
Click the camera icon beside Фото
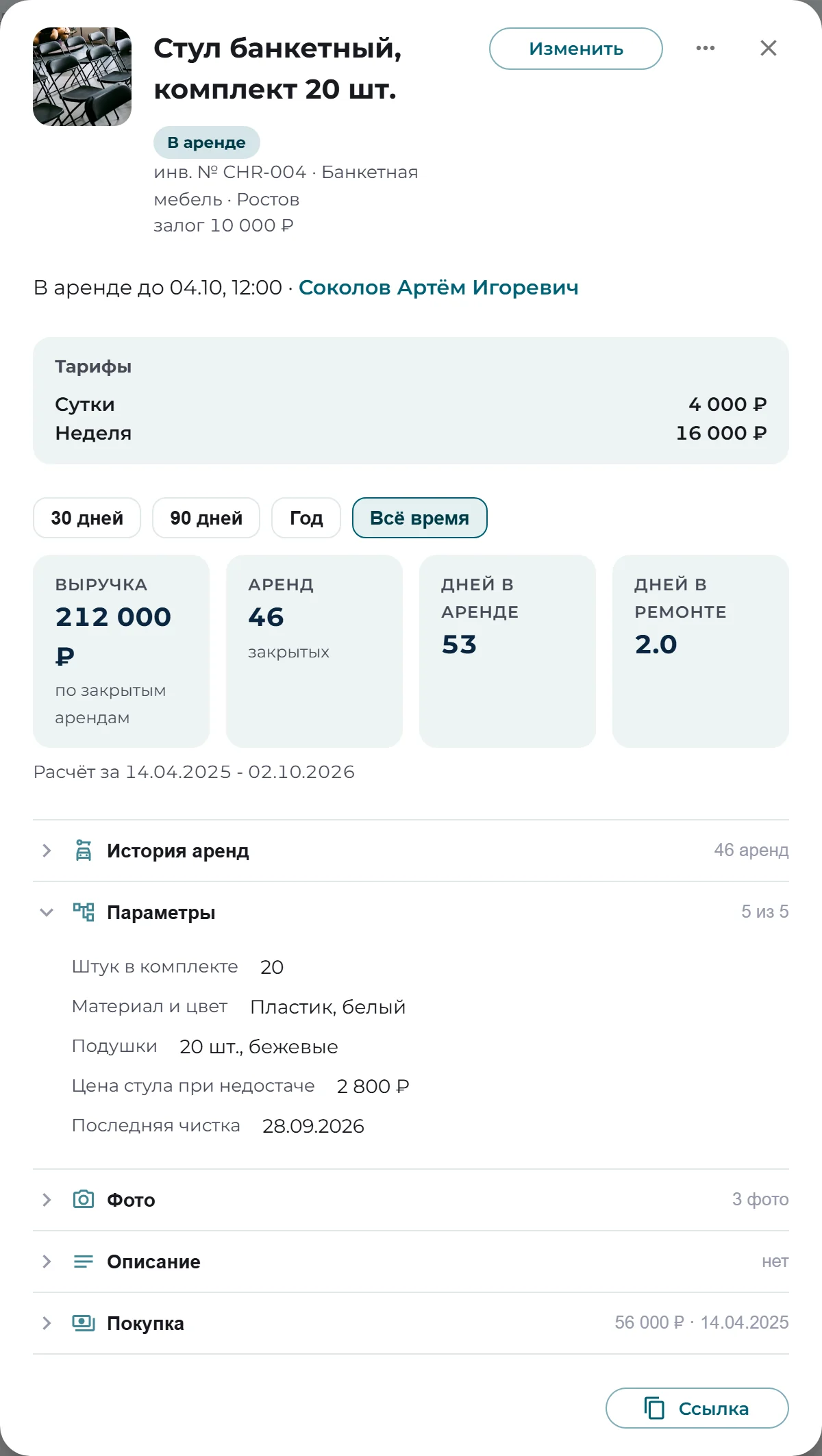point(84,1200)
